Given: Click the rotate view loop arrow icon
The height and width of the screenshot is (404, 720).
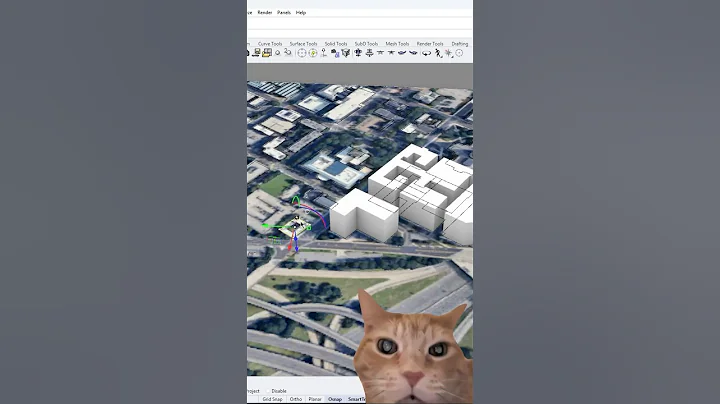Looking at the screenshot, I should point(426,53).
